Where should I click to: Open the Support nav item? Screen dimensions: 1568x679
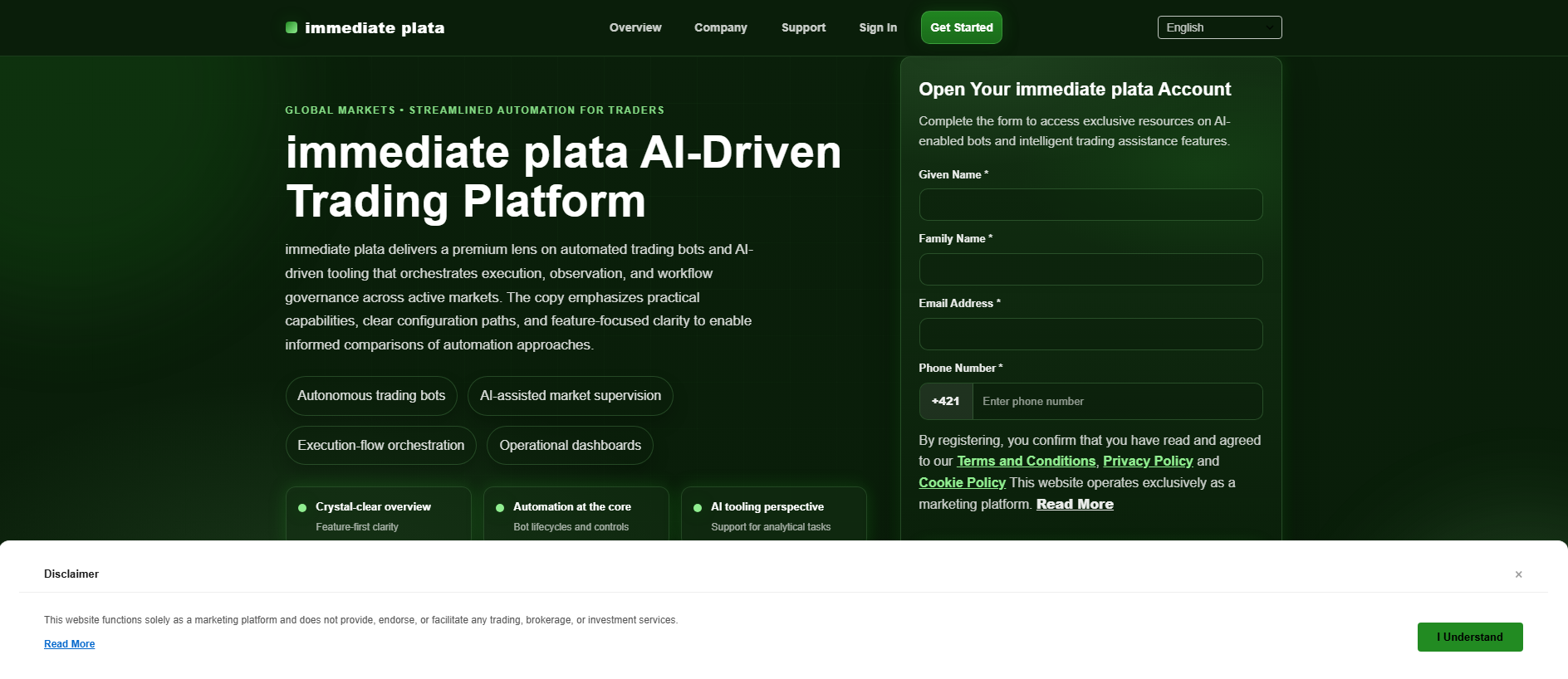(803, 27)
